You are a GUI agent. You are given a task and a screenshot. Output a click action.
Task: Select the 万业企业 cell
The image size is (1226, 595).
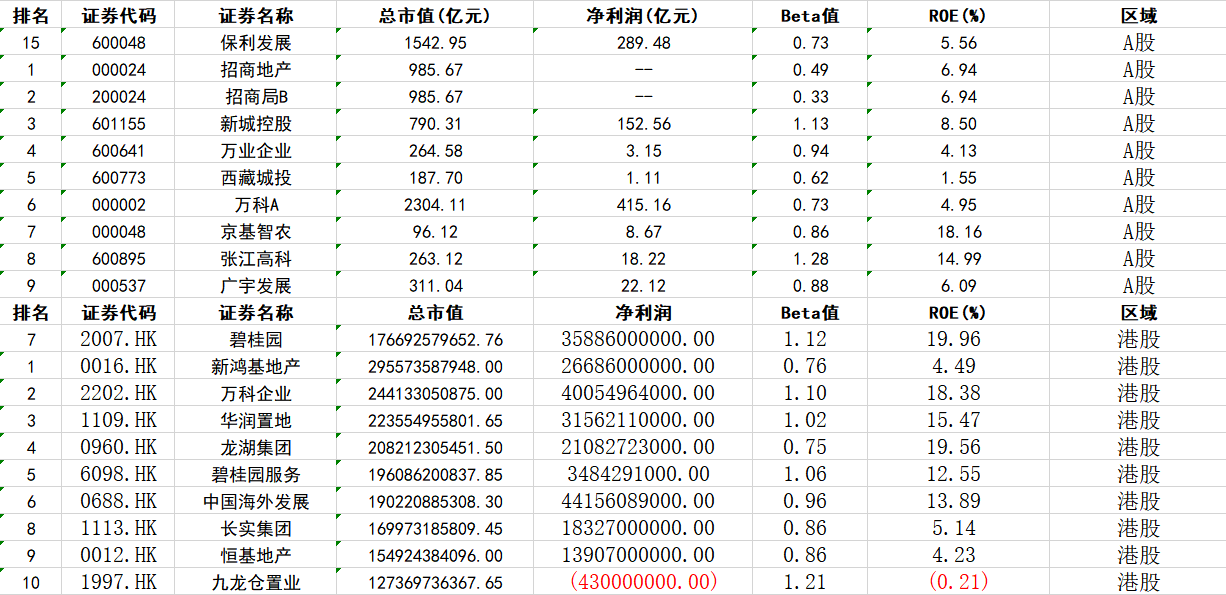[255, 151]
